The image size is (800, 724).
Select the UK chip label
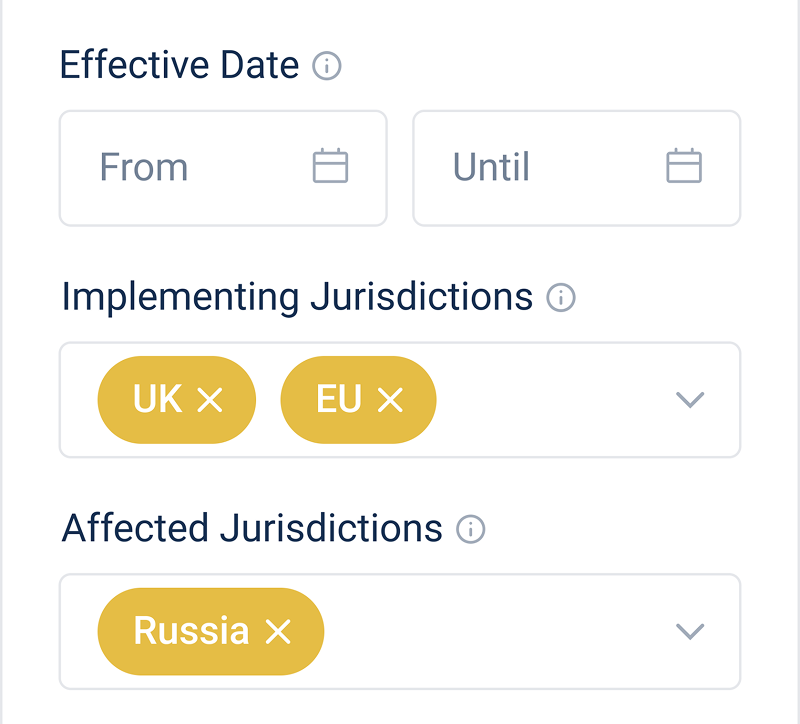[158, 399]
